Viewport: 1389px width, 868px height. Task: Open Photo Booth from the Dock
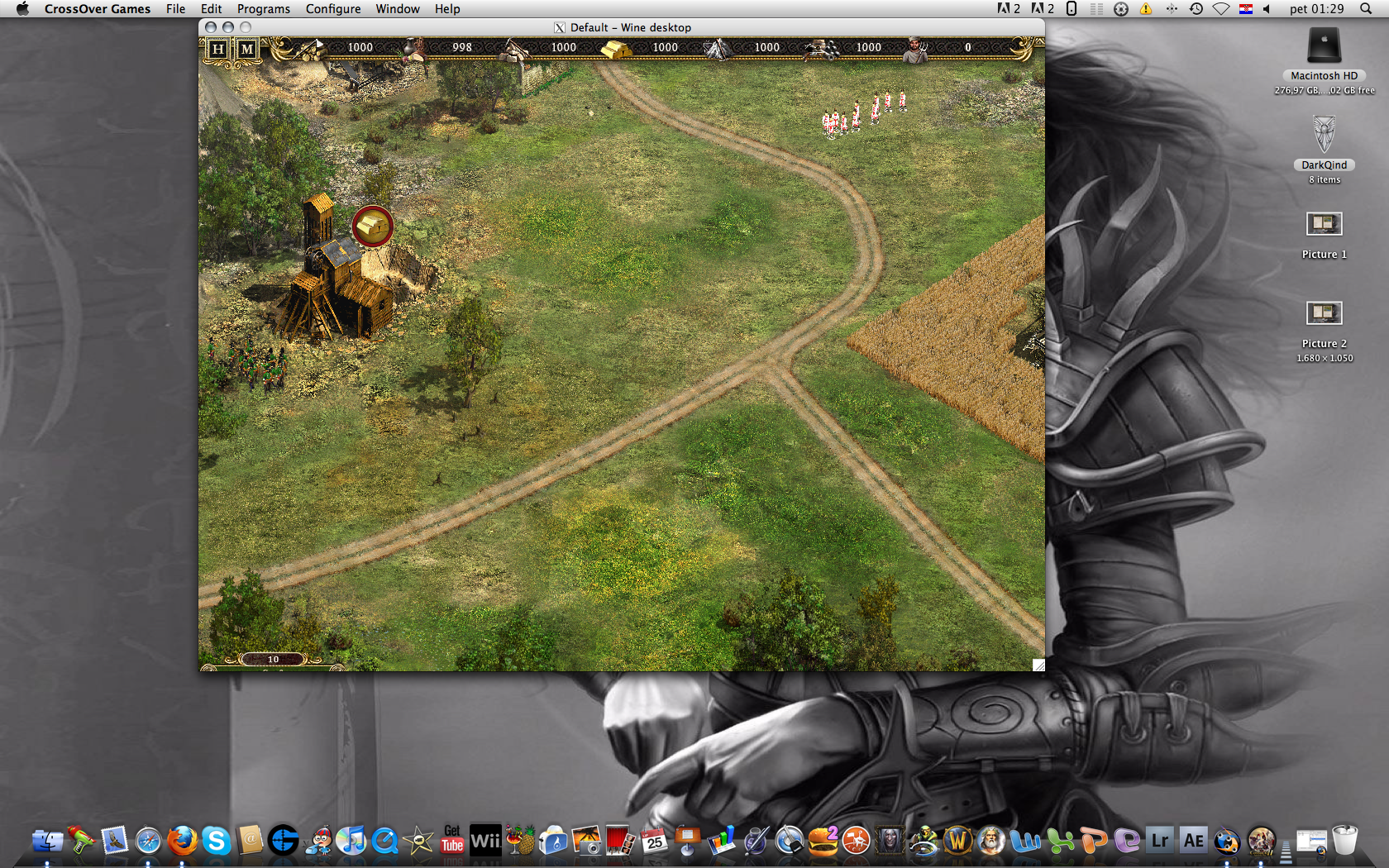click(620, 841)
